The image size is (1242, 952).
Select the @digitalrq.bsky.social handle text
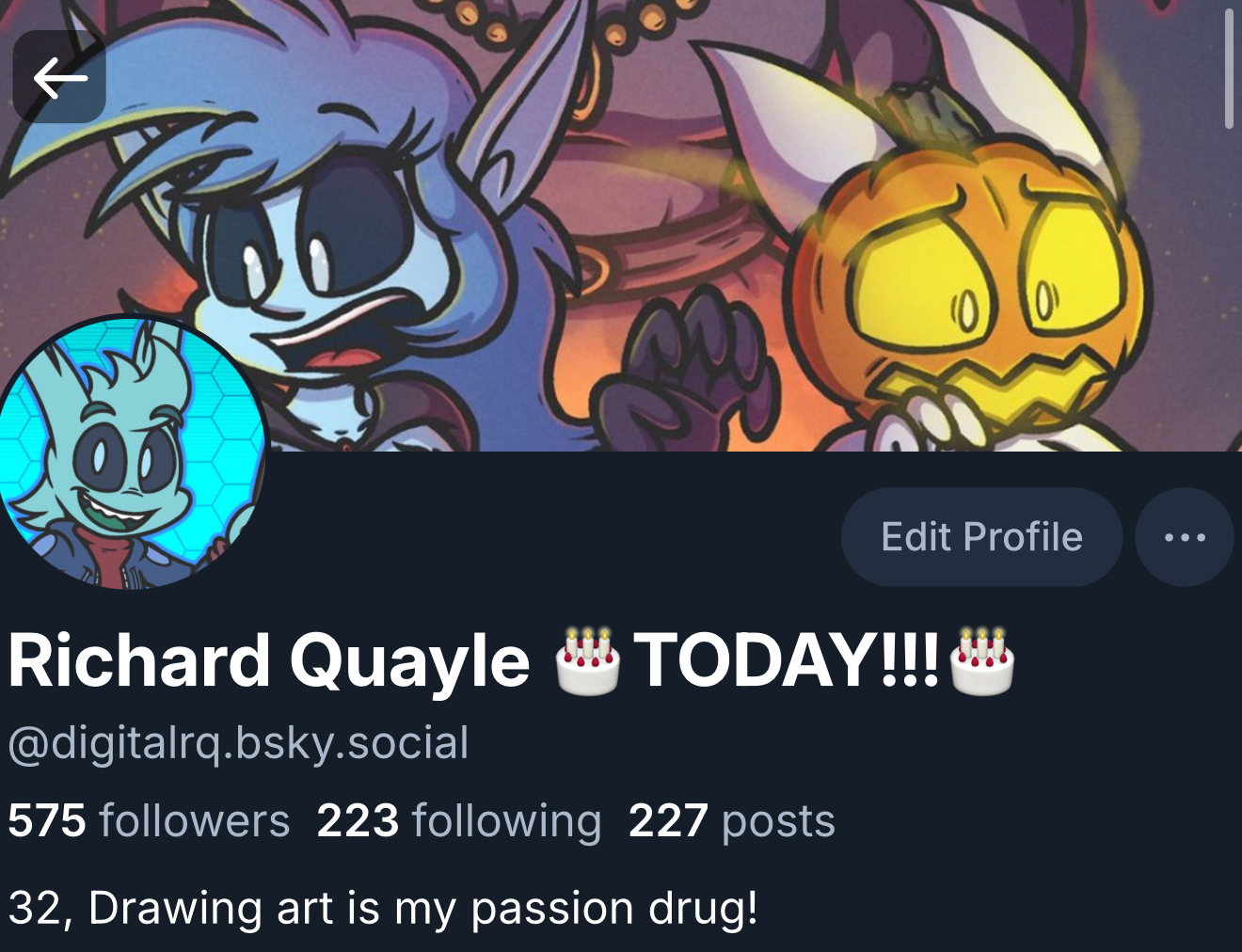[x=238, y=743]
